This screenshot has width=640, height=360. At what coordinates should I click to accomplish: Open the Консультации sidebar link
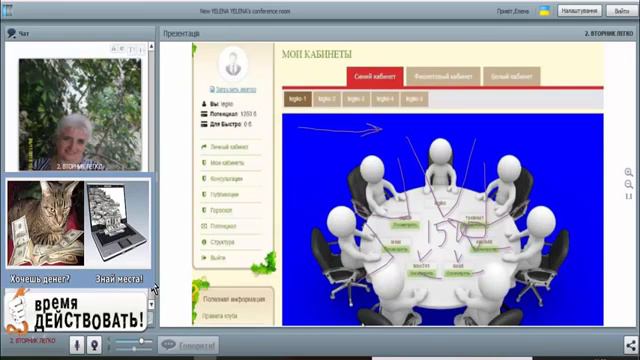click(226, 179)
